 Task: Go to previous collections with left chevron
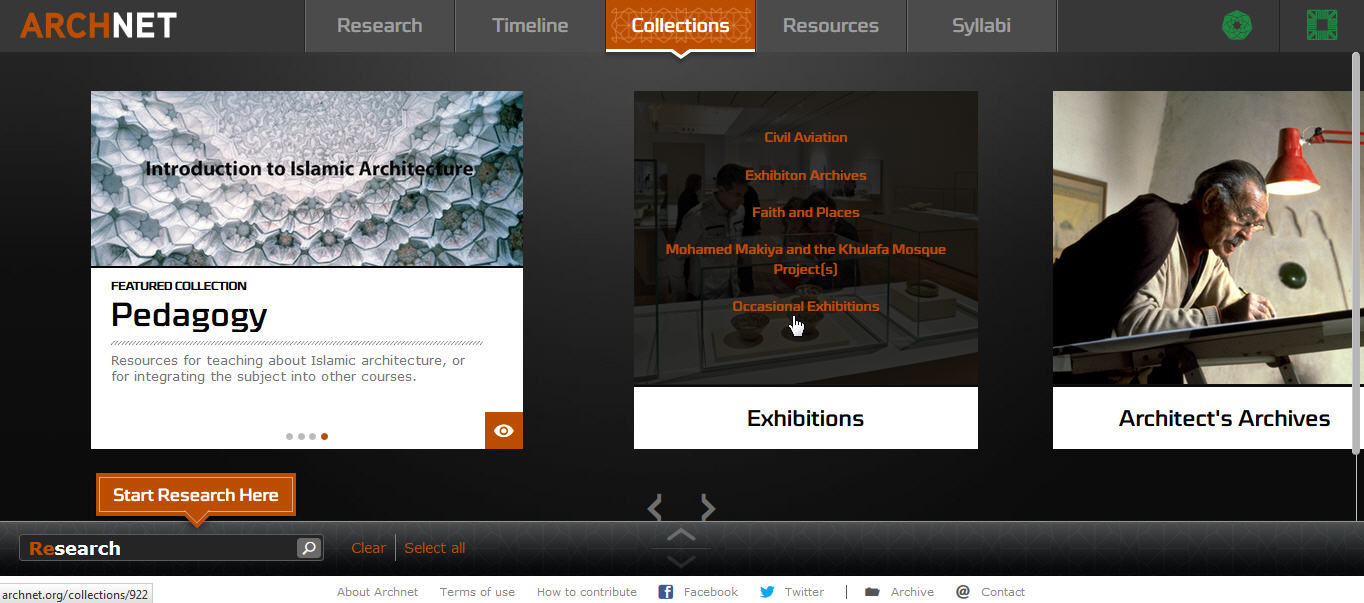(655, 509)
